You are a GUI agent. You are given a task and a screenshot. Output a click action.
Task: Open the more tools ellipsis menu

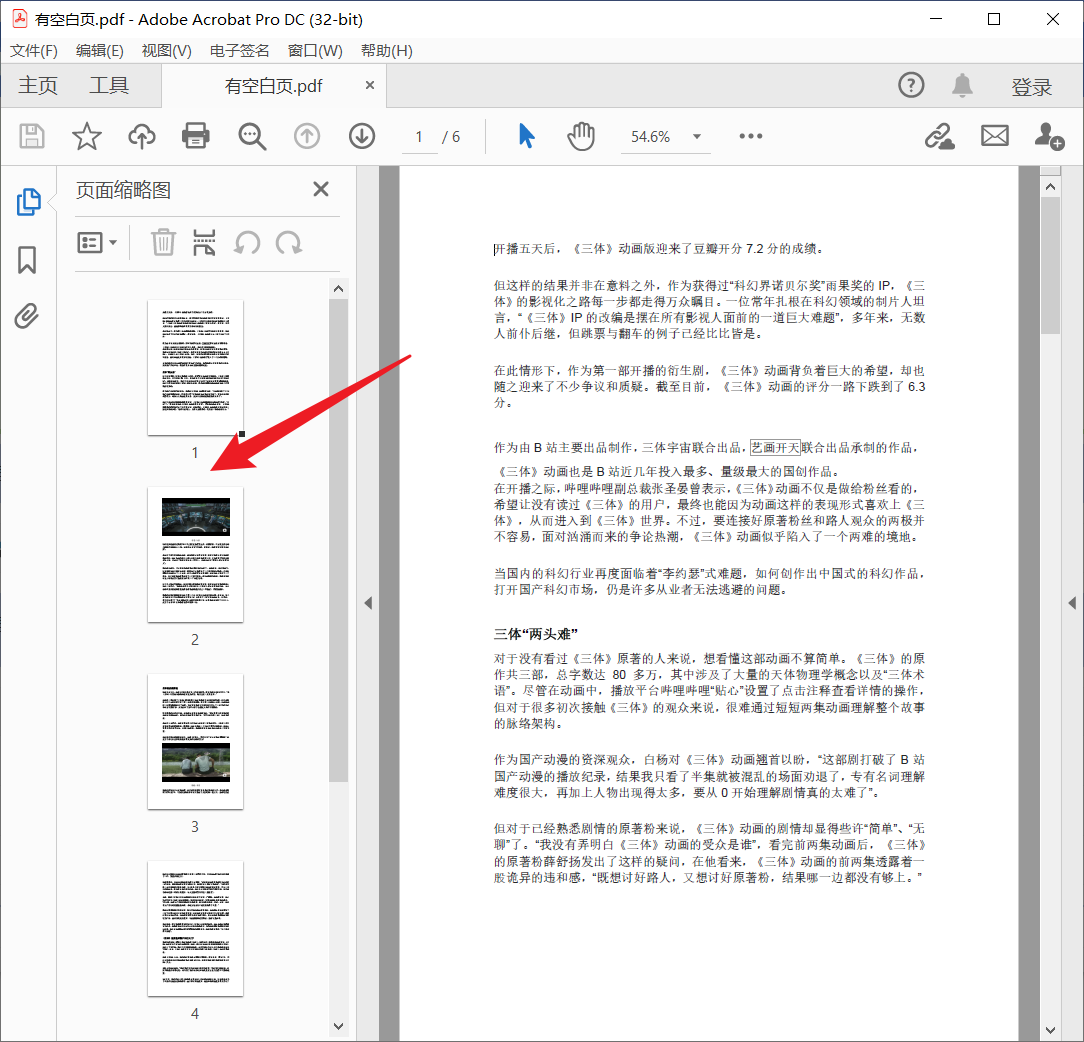pyautogui.click(x=750, y=135)
